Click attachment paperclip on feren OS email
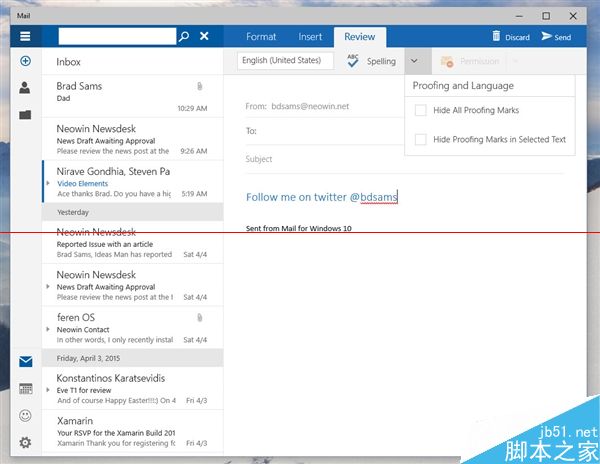Screen dimensions: 600x464 tap(200, 318)
